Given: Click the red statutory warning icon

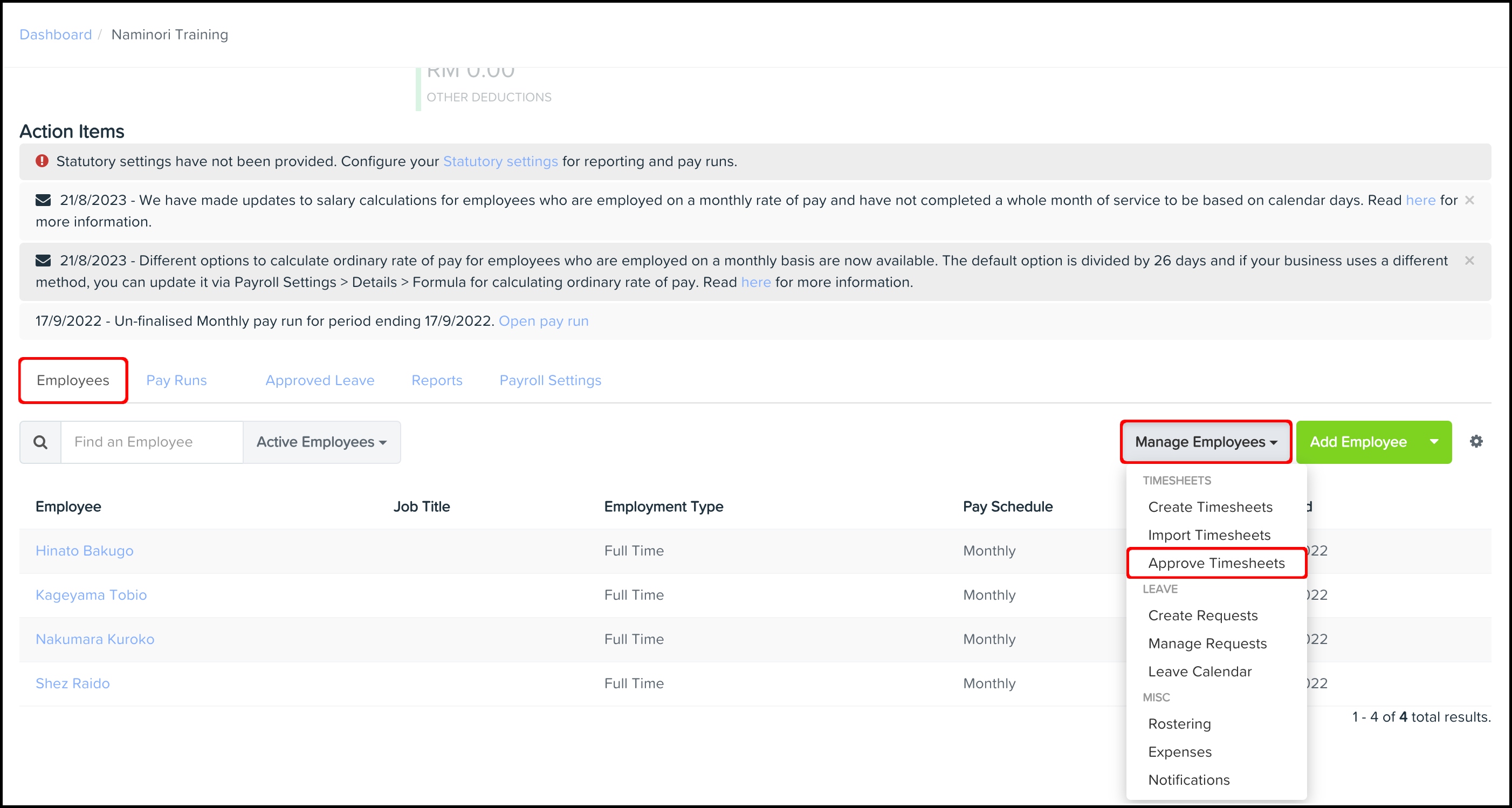Looking at the screenshot, I should (42, 161).
